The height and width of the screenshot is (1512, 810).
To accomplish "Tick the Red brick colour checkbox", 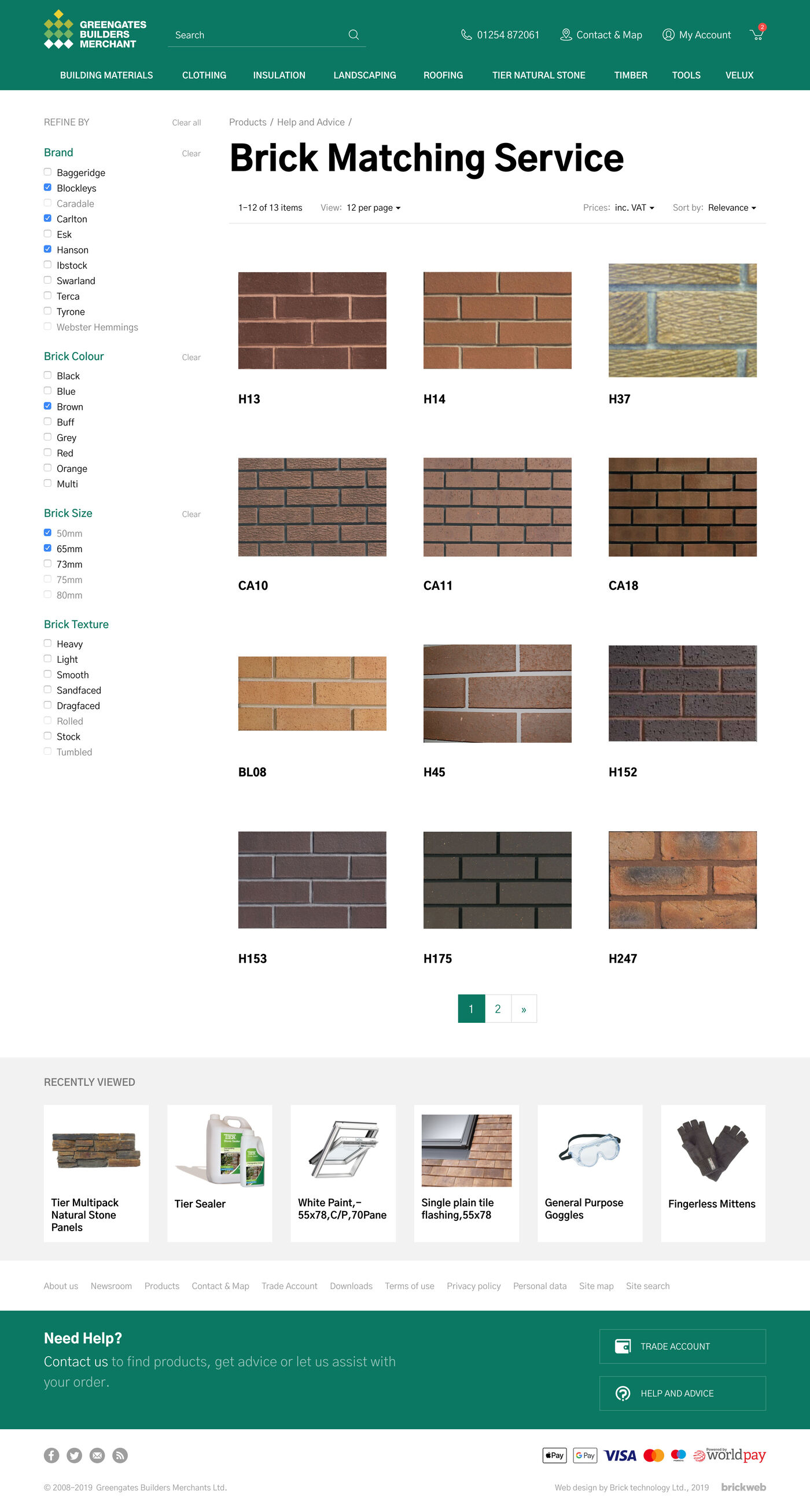I will coord(47,453).
